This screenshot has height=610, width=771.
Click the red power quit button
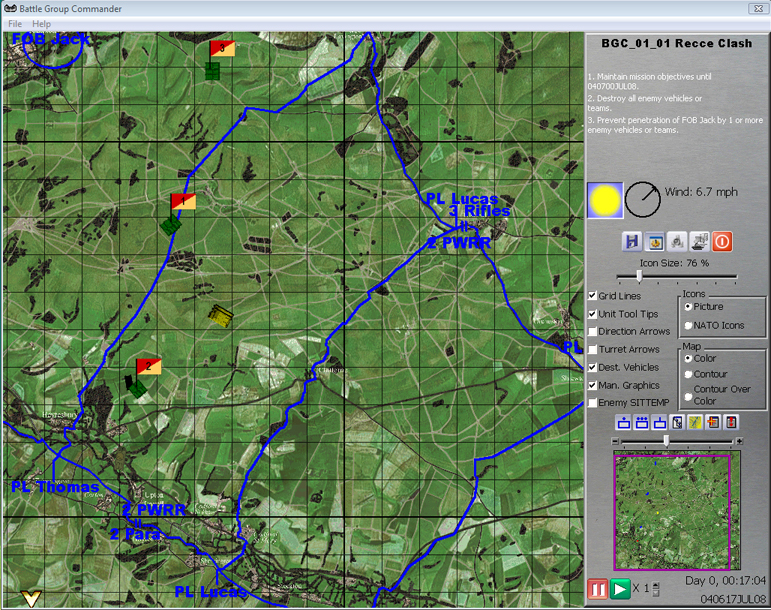click(x=722, y=241)
